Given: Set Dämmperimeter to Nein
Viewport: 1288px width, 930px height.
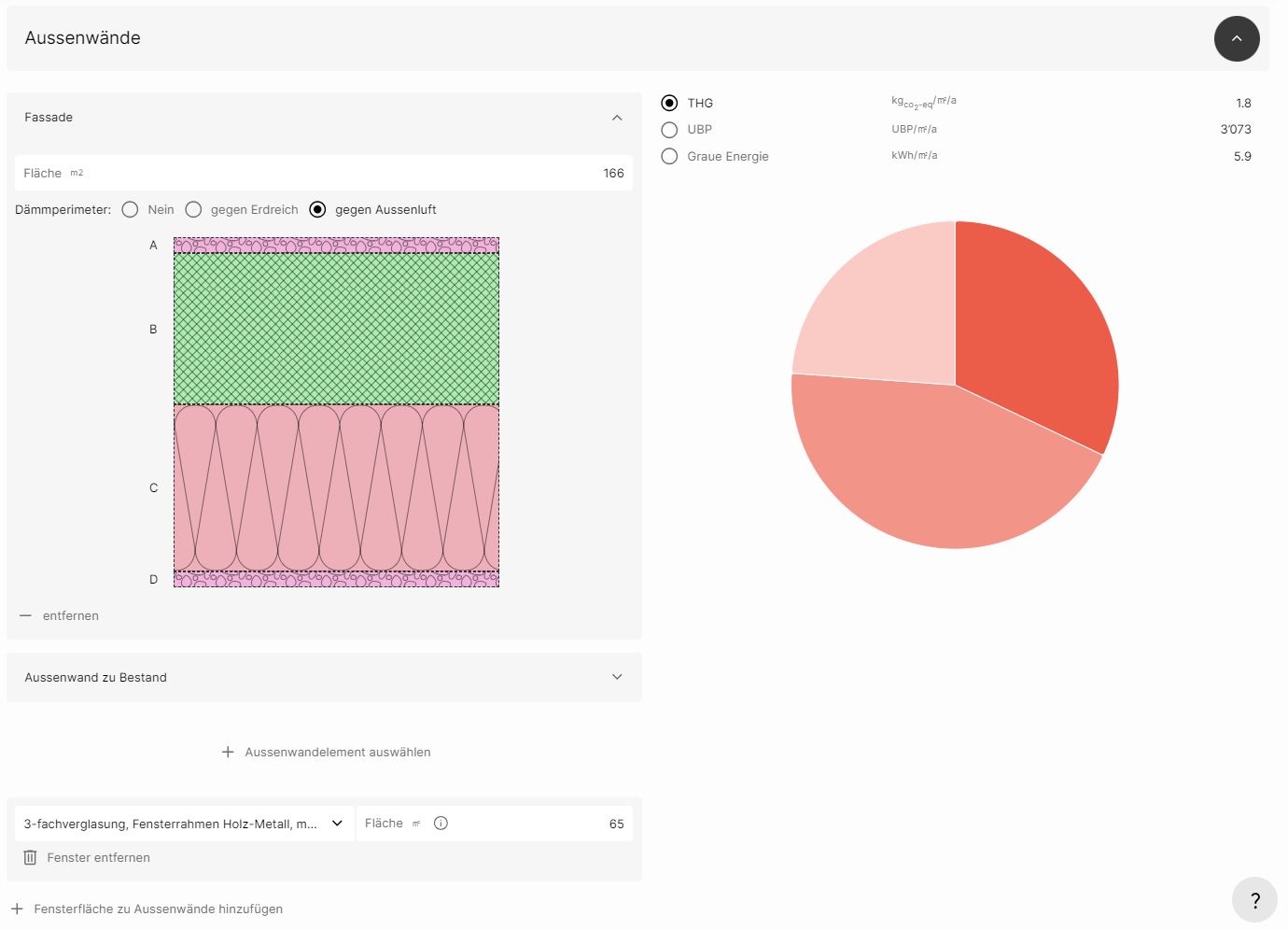Looking at the screenshot, I should point(130,209).
